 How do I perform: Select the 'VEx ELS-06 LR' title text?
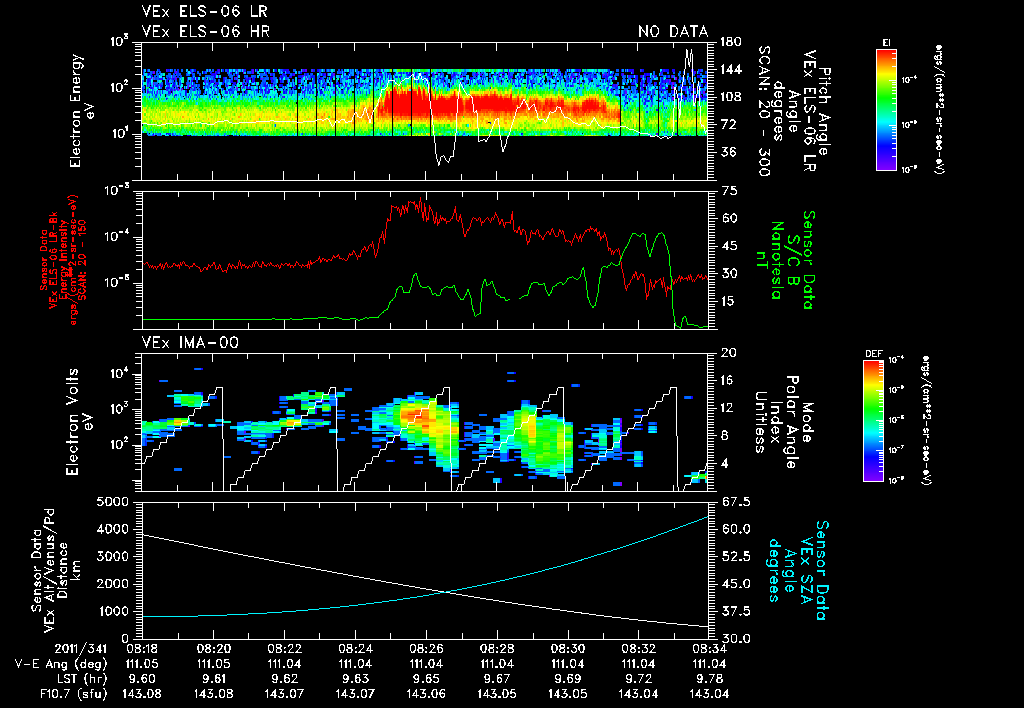(204, 12)
